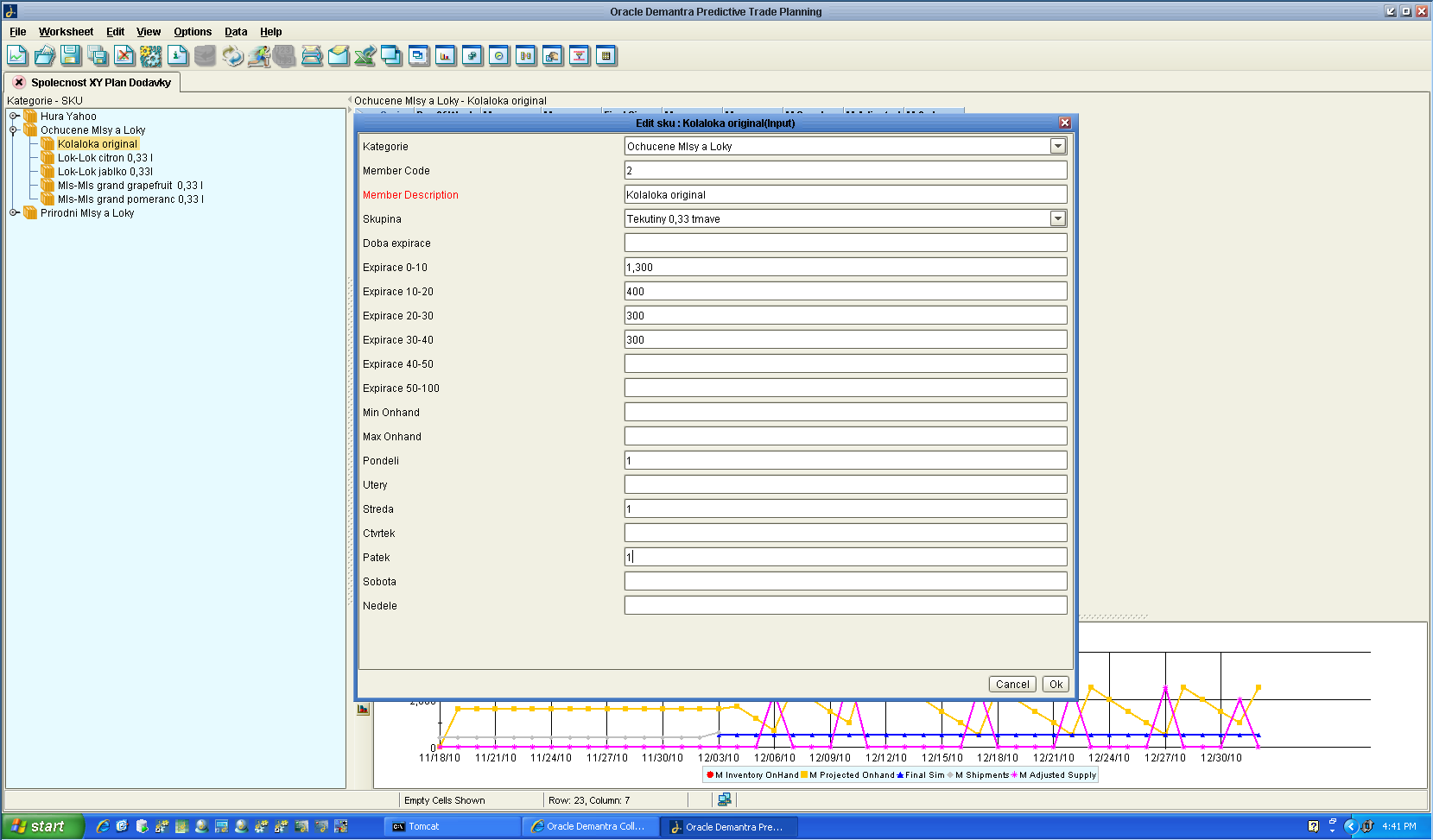The height and width of the screenshot is (840, 1433).
Task: Click M Adjusted Supply legend entry
Action: (1054, 774)
